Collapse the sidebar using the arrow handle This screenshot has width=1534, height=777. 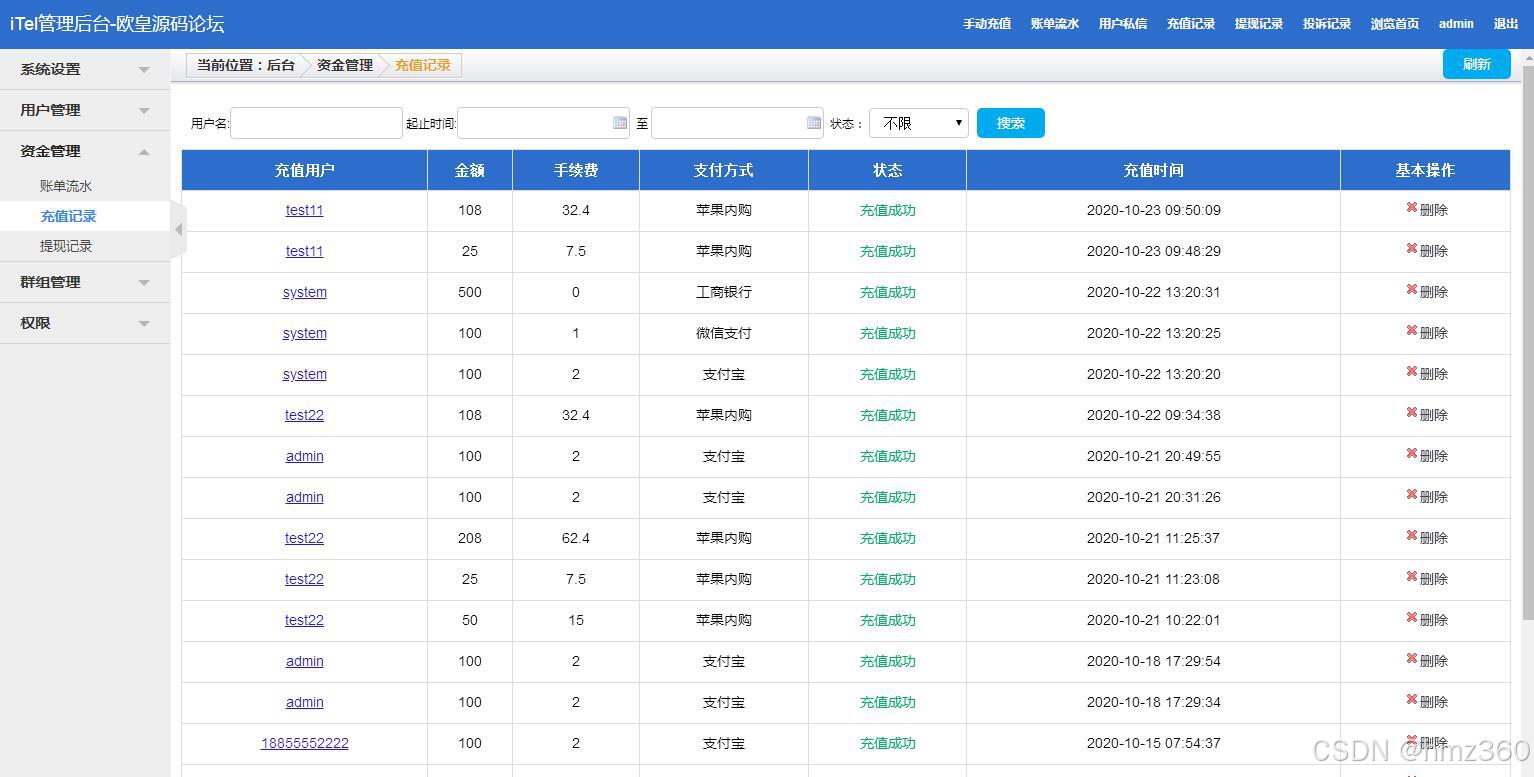coord(178,229)
